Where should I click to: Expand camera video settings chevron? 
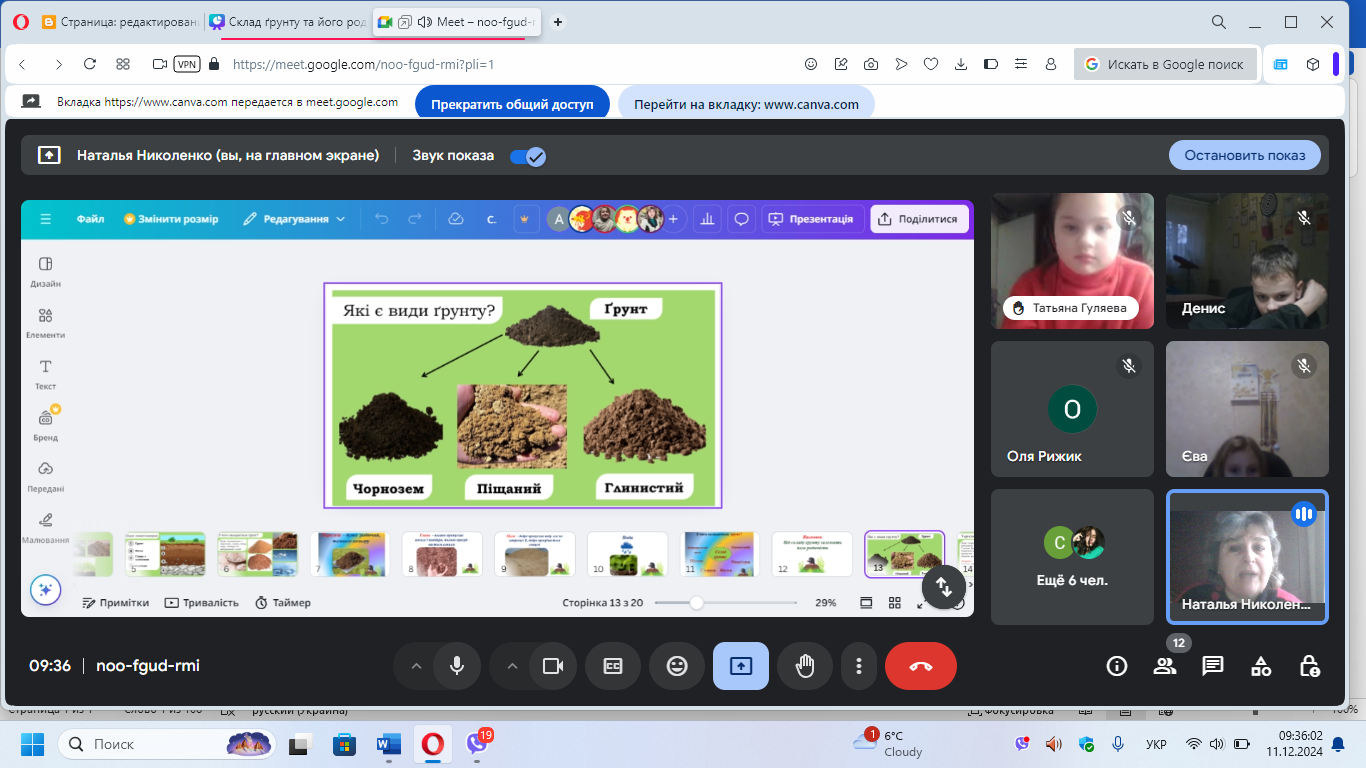[512, 666]
